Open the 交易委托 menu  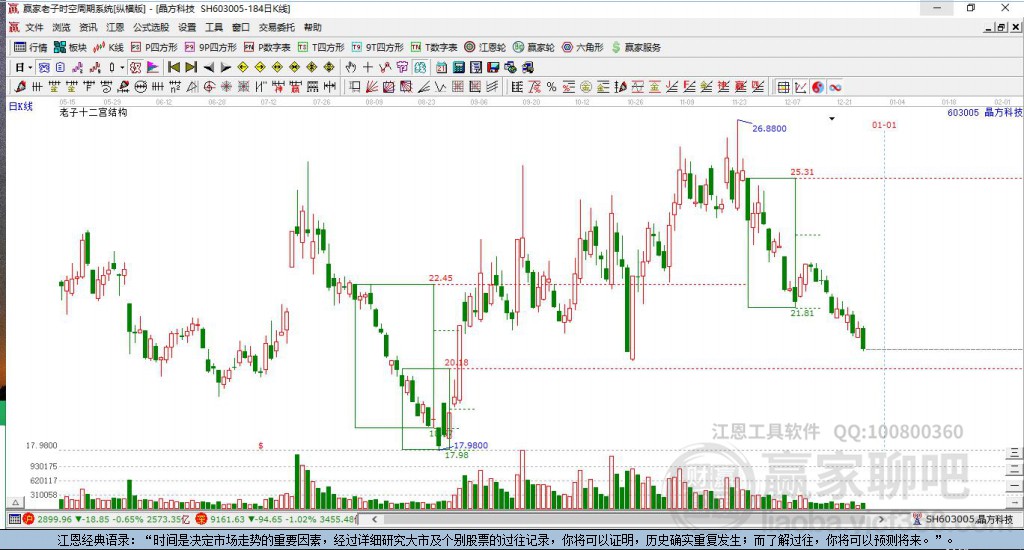click(276, 27)
